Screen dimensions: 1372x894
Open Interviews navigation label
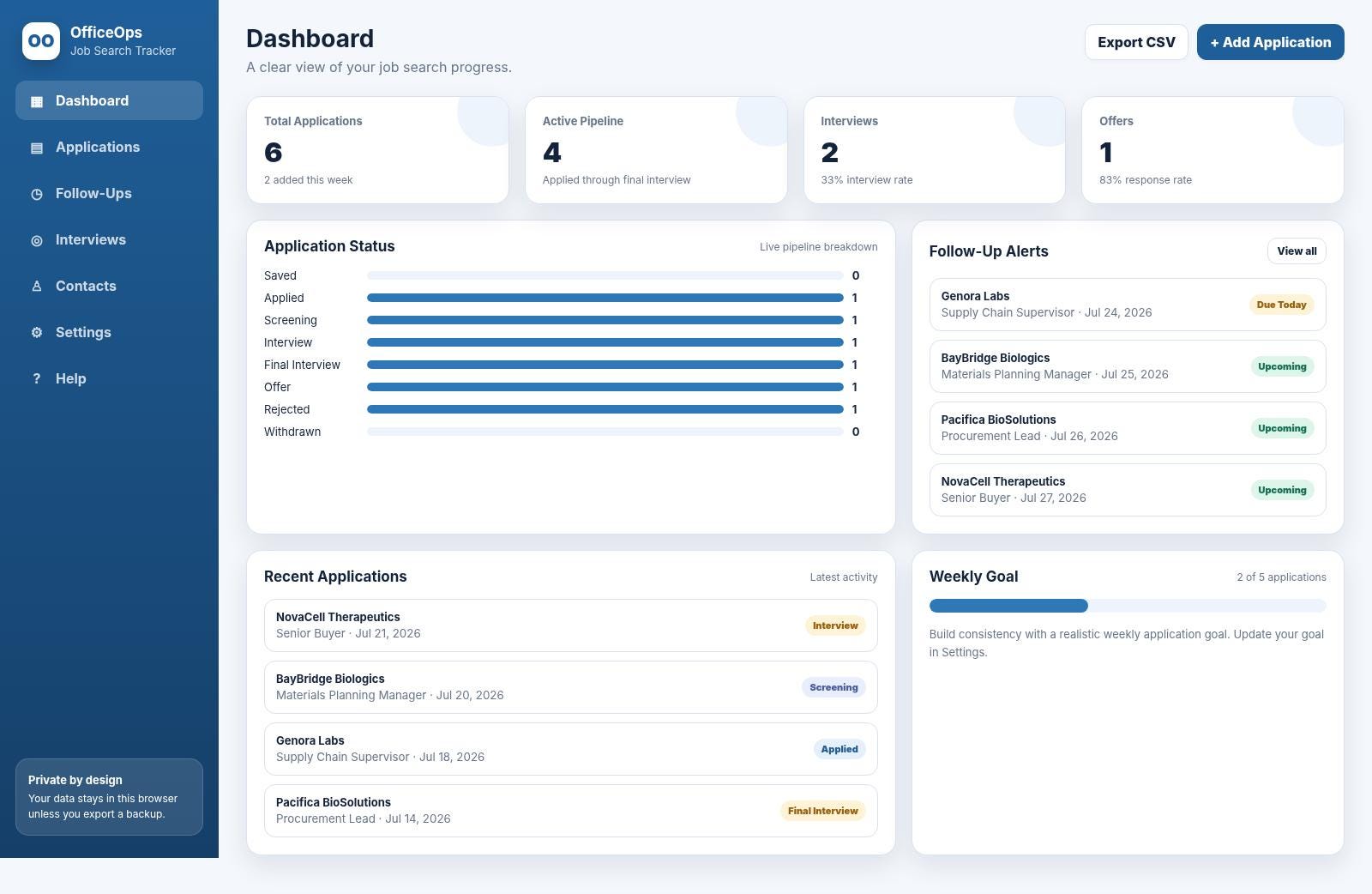click(x=91, y=240)
